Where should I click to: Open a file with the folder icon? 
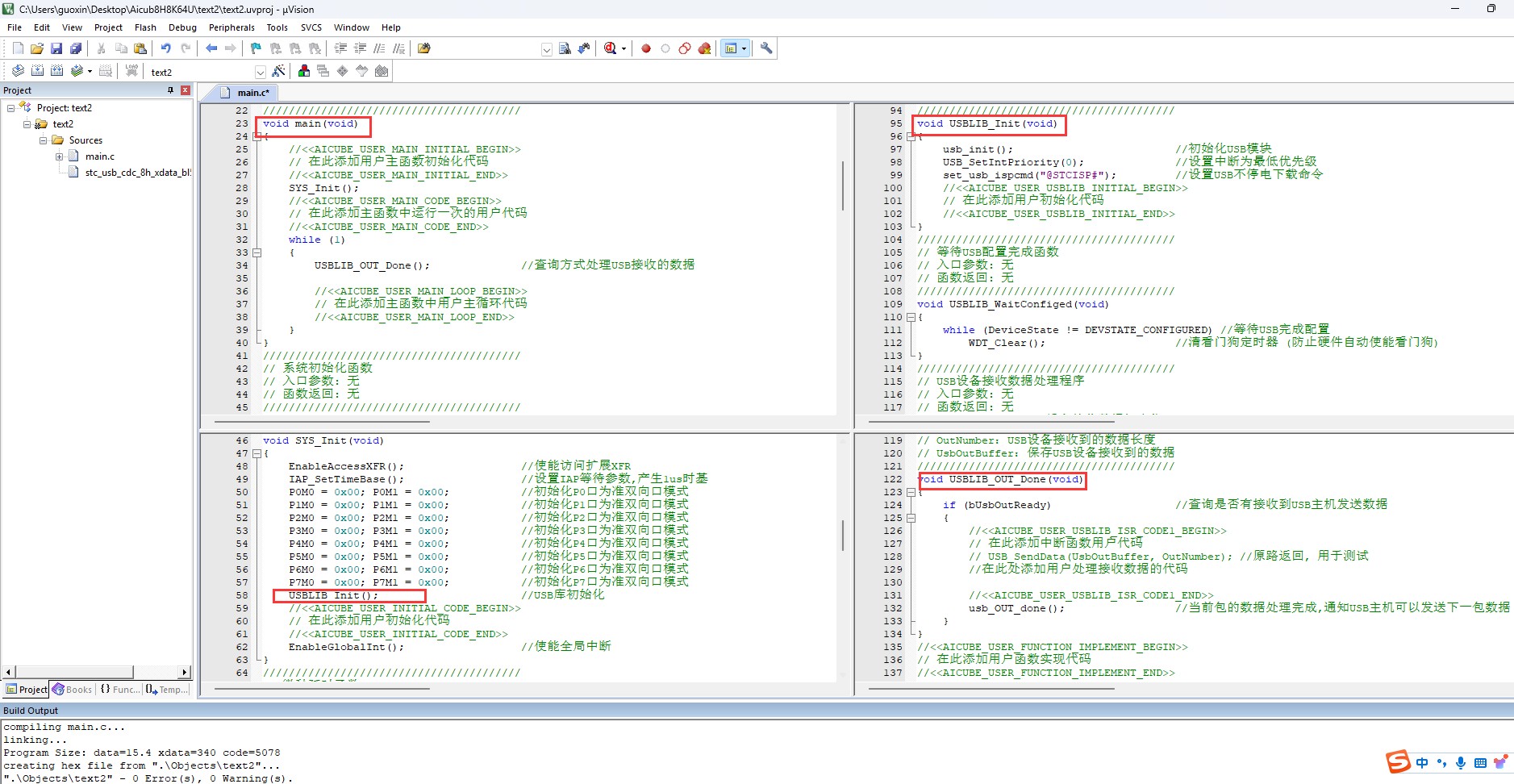(37, 48)
